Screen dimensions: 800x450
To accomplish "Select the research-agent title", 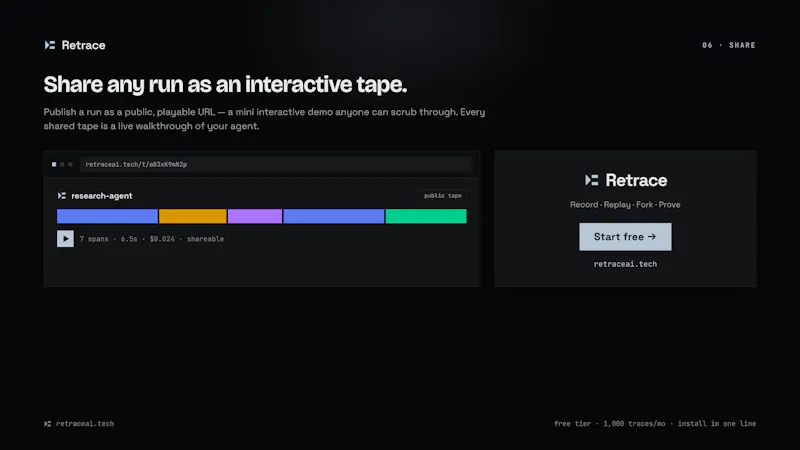I will (102, 196).
